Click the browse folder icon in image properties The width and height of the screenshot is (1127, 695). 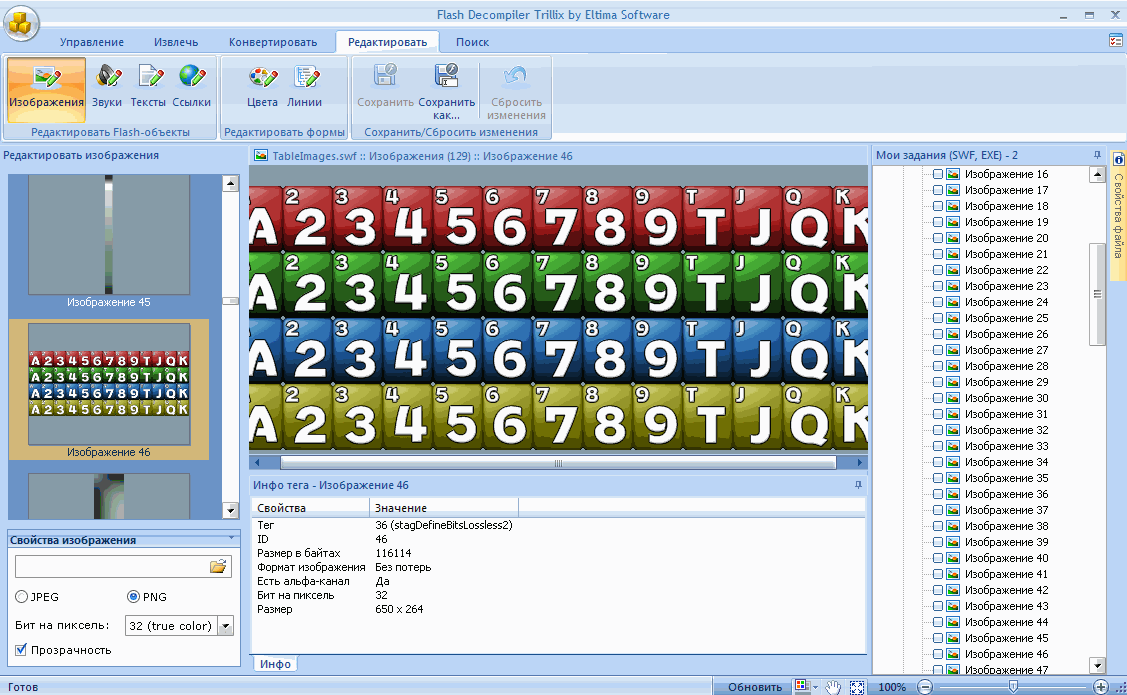(218, 567)
